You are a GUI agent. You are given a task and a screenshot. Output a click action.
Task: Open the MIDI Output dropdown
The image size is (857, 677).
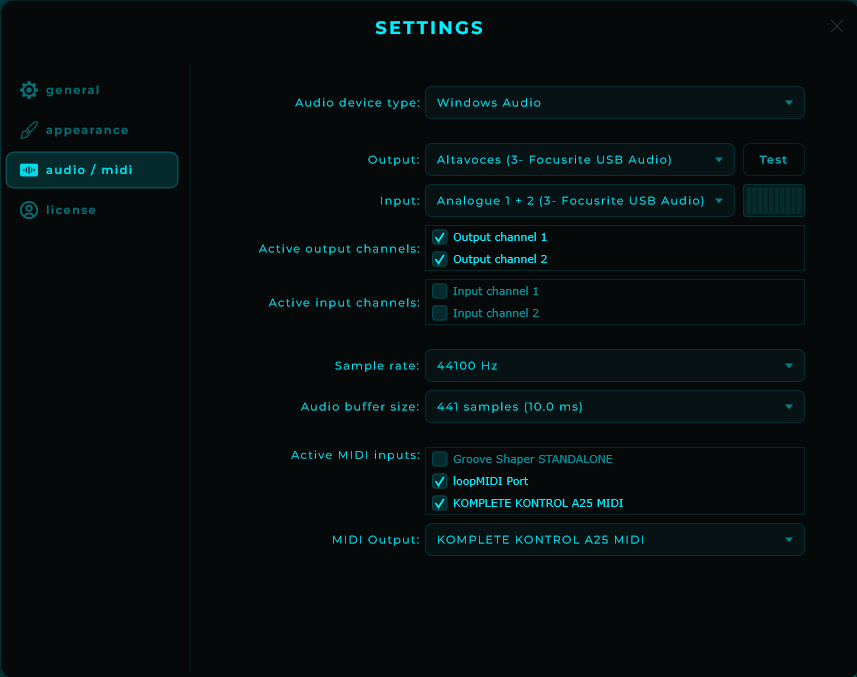pyautogui.click(x=615, y=540)
